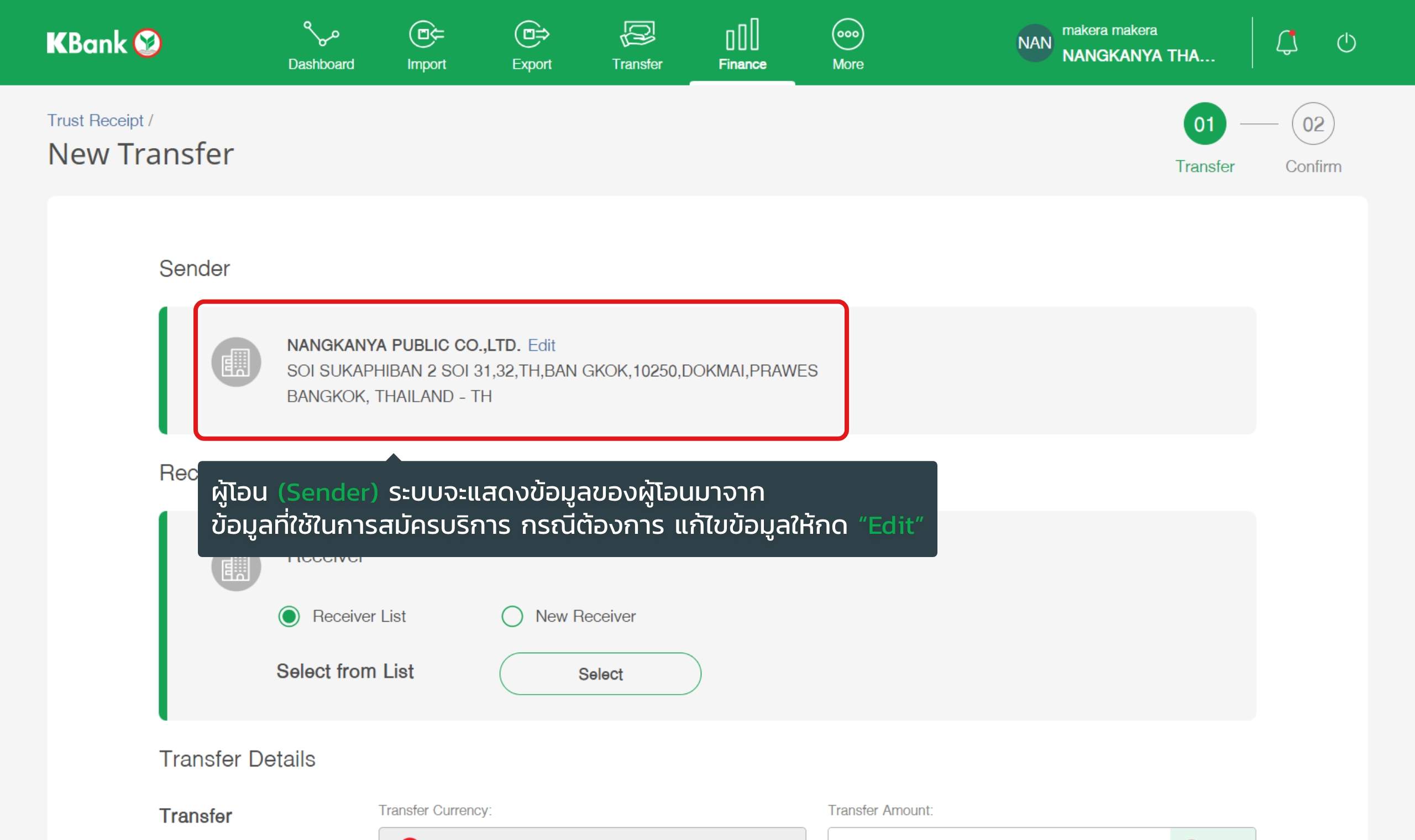Click the Trust Receipt breadcrumb link
The image size is (1415, 840).
95,120
